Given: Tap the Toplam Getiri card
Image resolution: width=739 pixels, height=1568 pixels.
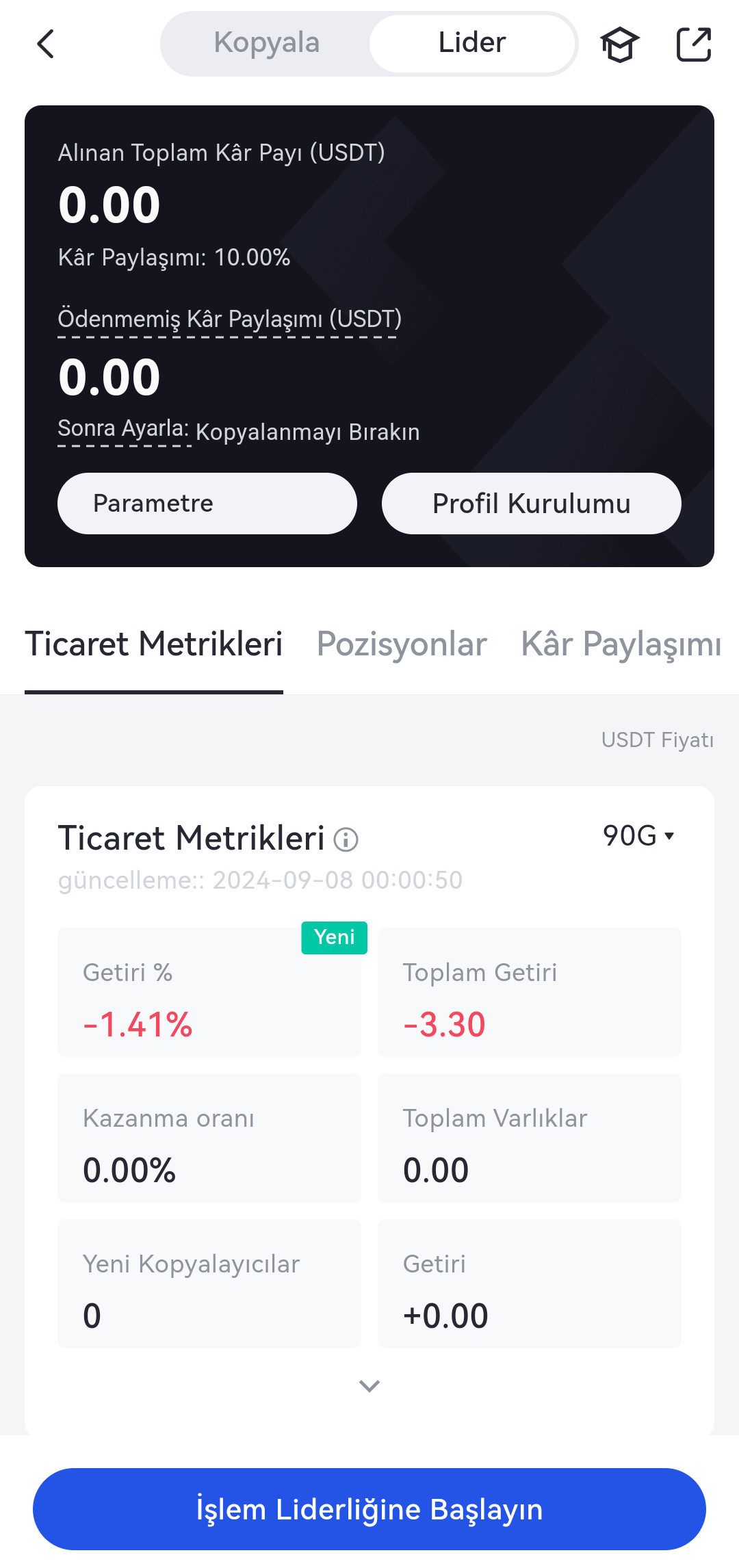Looking at the screenshot, I should tap(529, 992).
